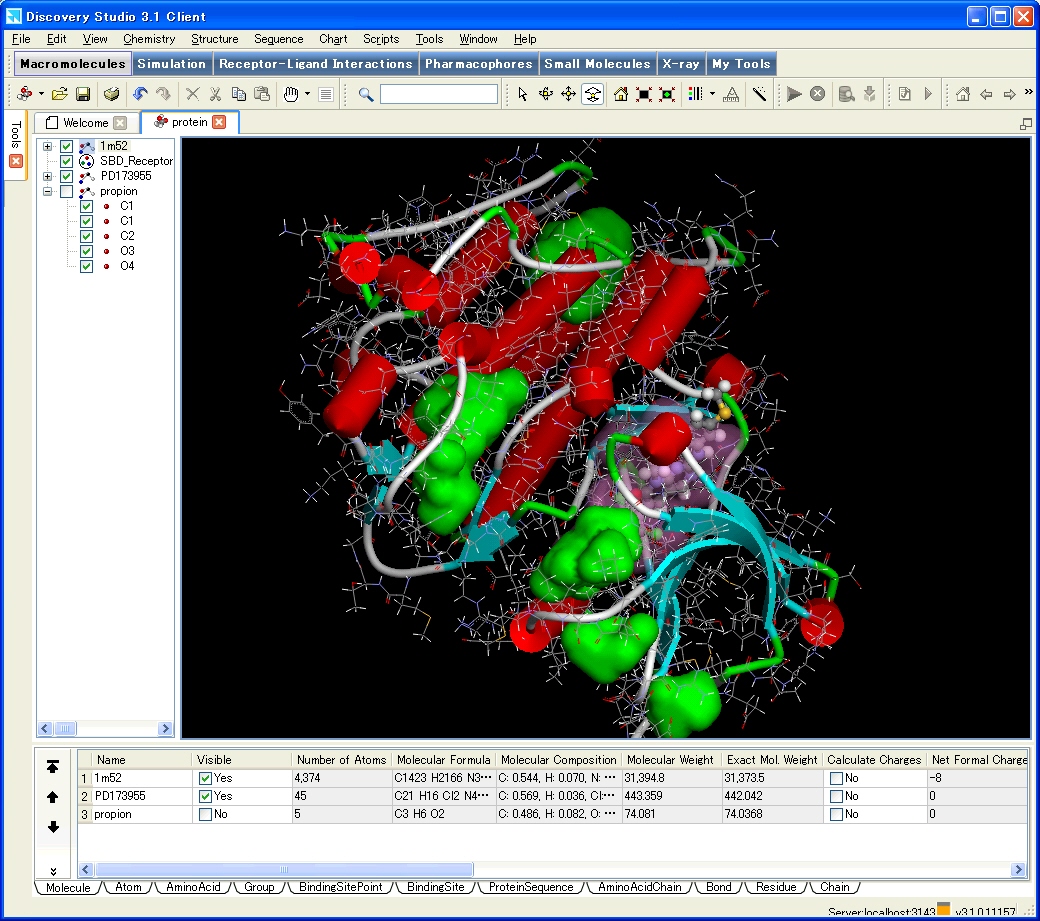The width and height of the screenshot is (1040, 921).
Task: Click the search input field
Action: 439,94
